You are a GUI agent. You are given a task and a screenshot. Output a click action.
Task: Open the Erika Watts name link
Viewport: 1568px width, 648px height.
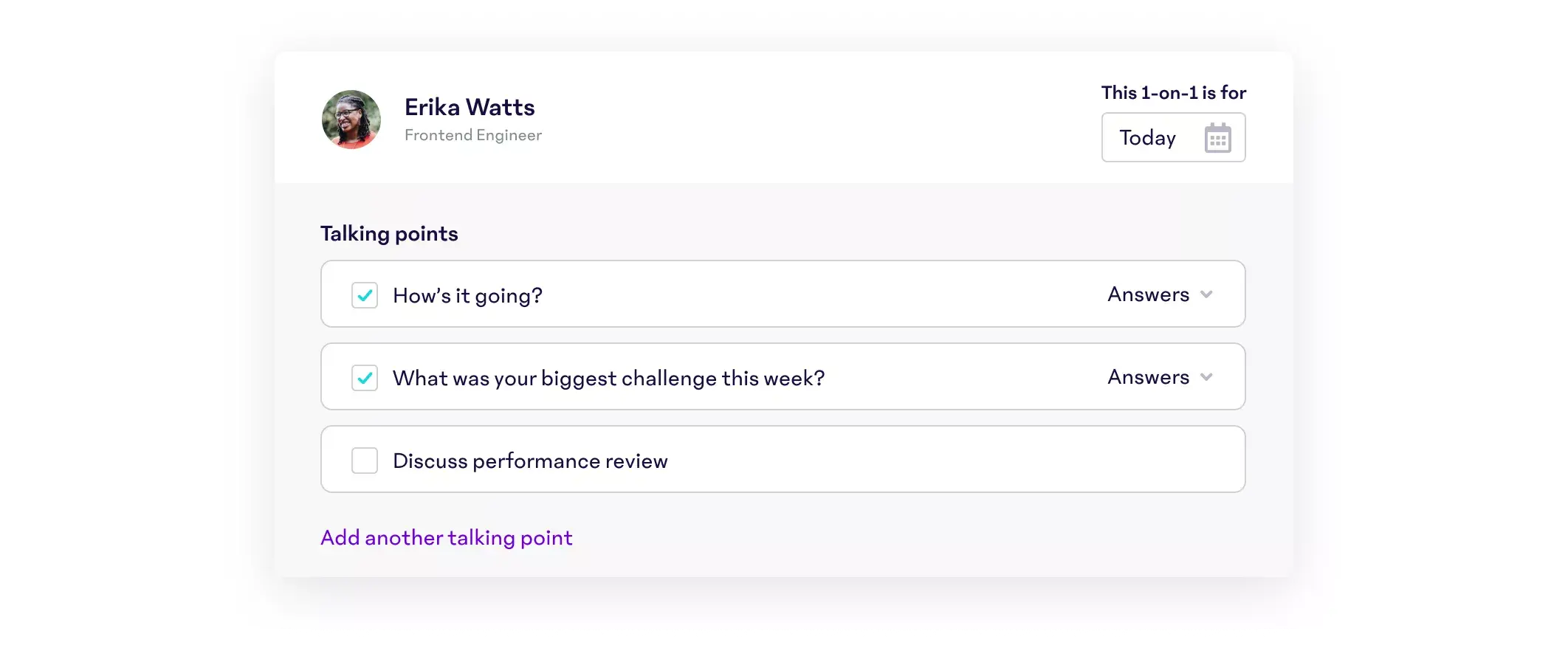[470, 107]
